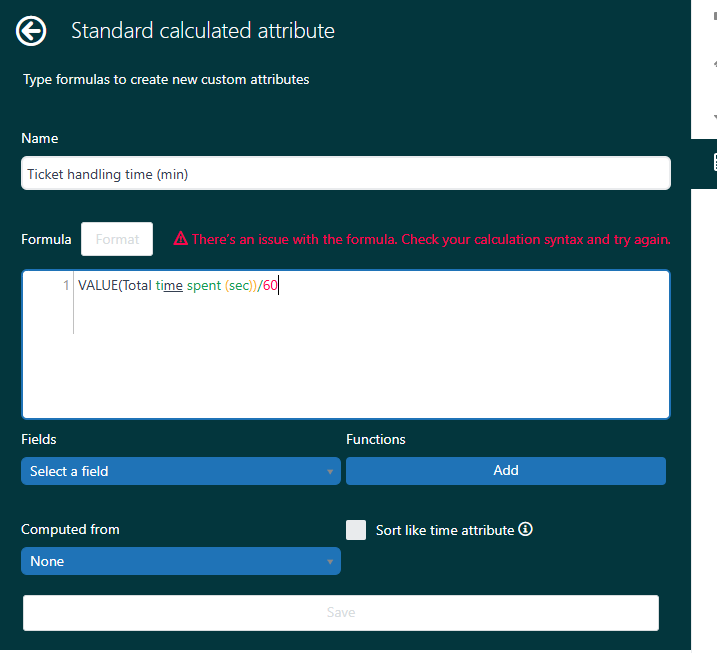Focus the Name field with Ticket handling time
Image resolution: width=717 pixels, height=653 pixels.
pos(345,173)
